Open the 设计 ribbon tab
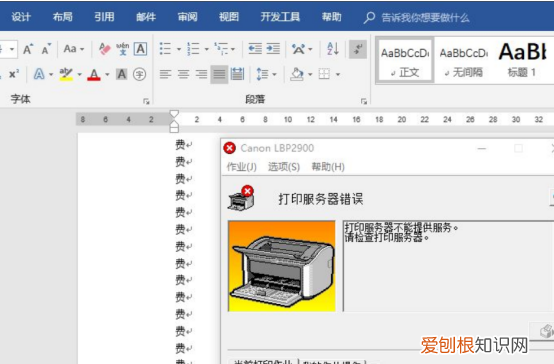The height and width of the screenshot is (364, 554). (21, 17)
